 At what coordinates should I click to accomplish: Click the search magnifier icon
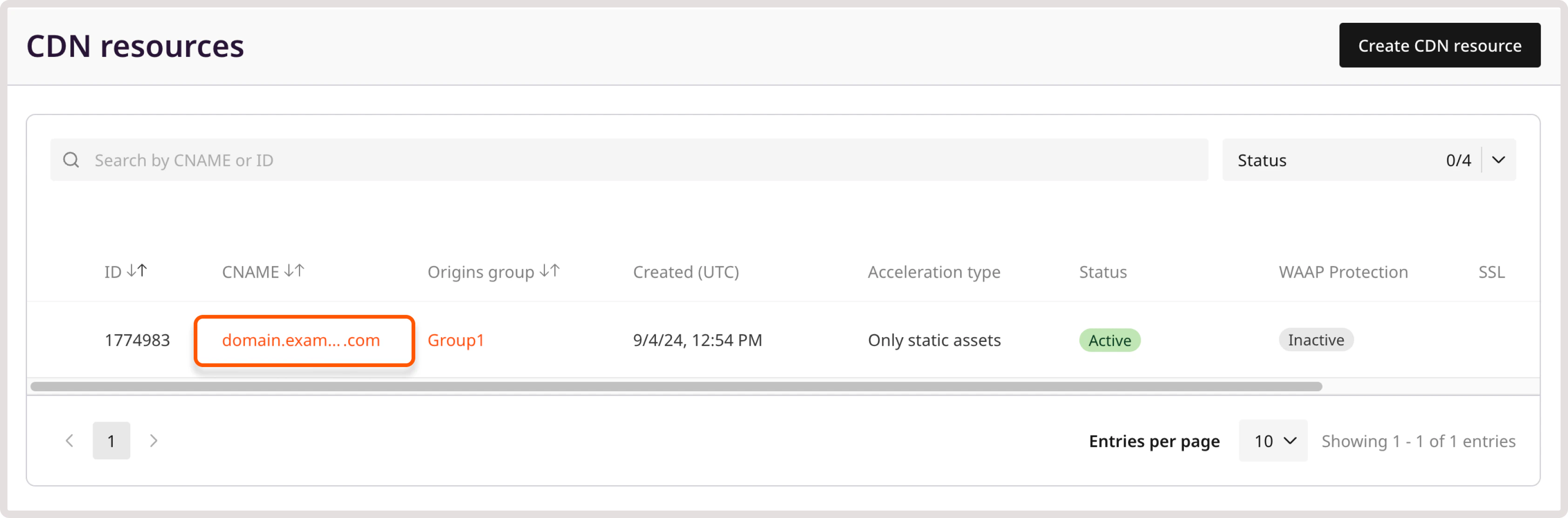click(x=71, y=159)
